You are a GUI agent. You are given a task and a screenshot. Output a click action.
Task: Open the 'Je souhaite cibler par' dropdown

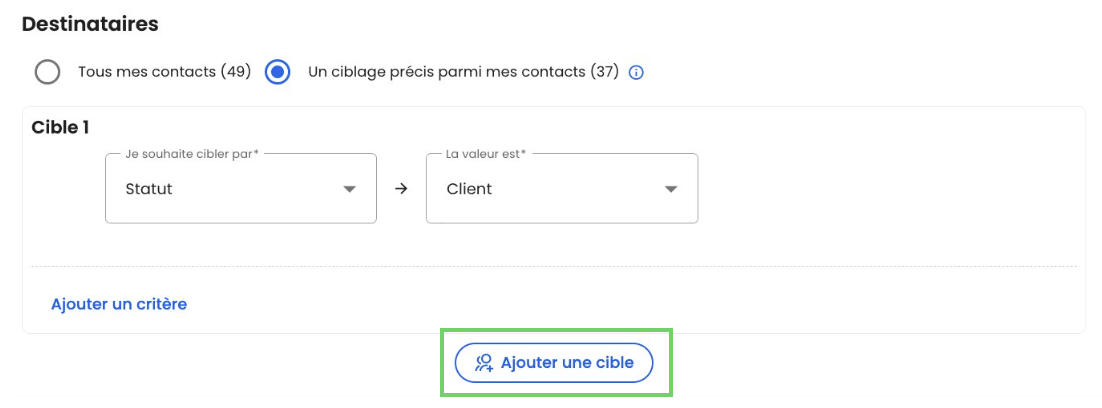pos(240,189)
